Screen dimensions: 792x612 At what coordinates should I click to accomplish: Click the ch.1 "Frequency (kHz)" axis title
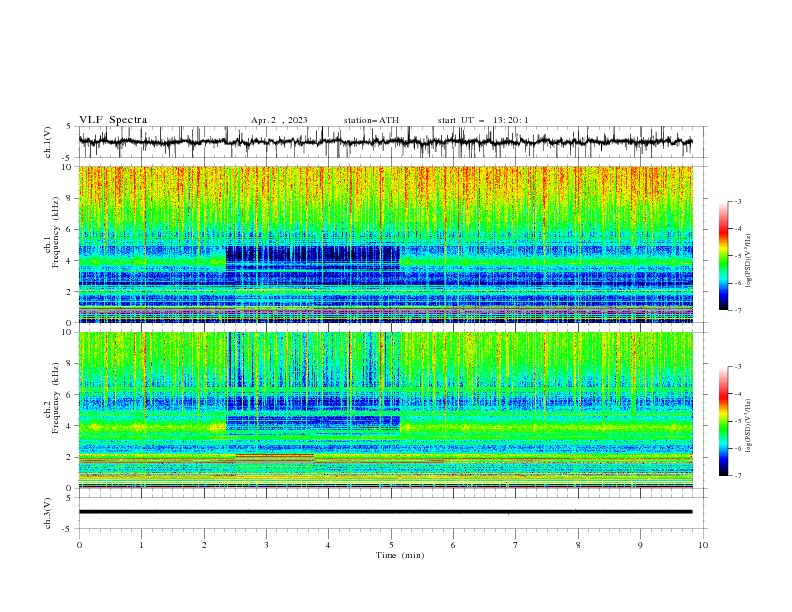(56, 233)
